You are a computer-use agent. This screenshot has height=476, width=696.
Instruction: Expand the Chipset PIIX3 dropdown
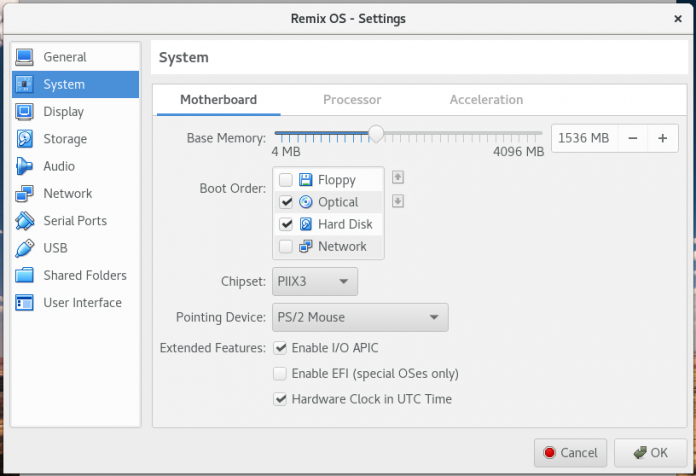(315, 282)
